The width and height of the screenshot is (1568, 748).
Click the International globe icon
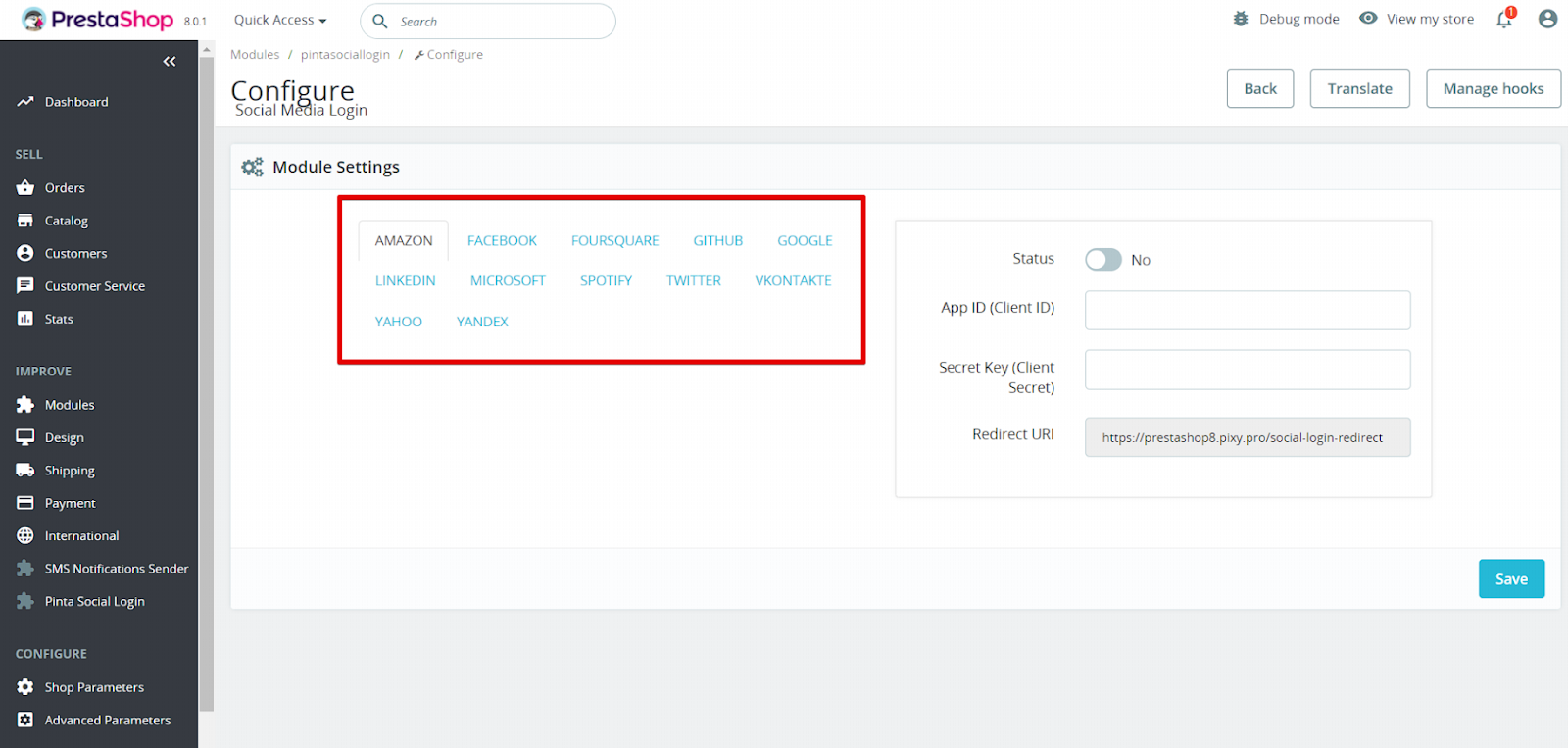pos(25,536)
